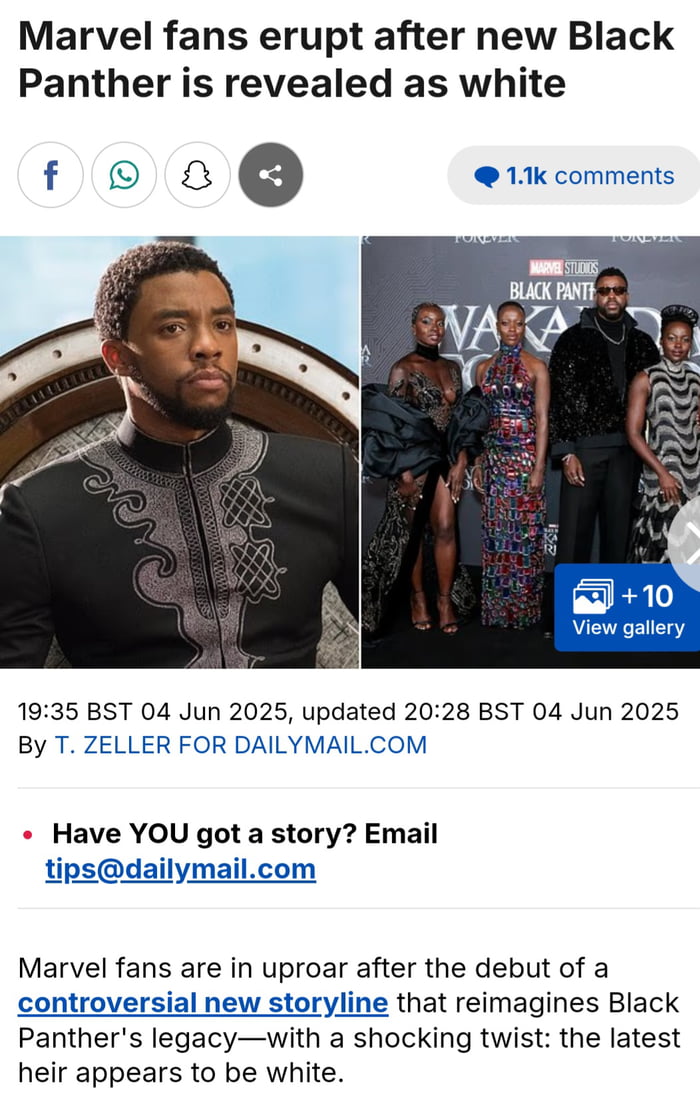Open the generic share options icon
The width and height of the screenshot is (700, 1105).
click(271, 175)
